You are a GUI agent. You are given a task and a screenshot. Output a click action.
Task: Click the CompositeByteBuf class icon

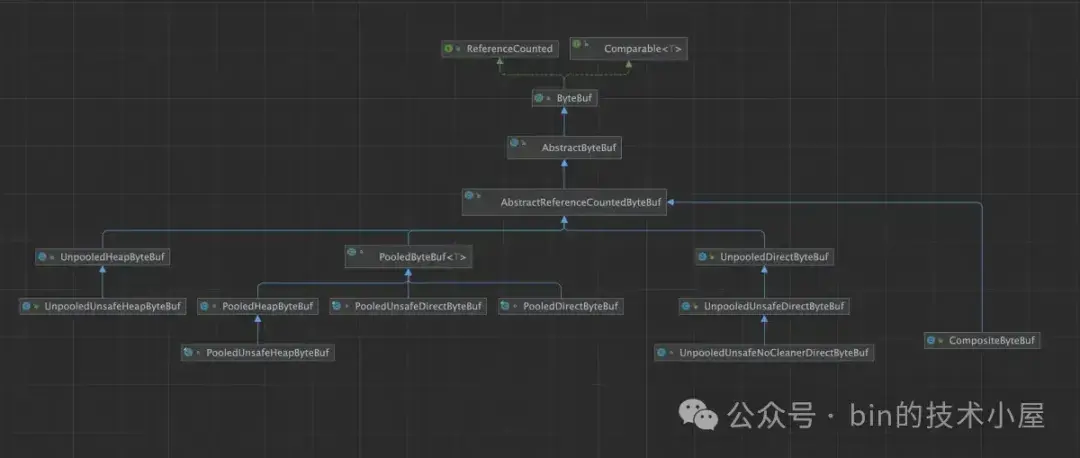click(931, 340)
